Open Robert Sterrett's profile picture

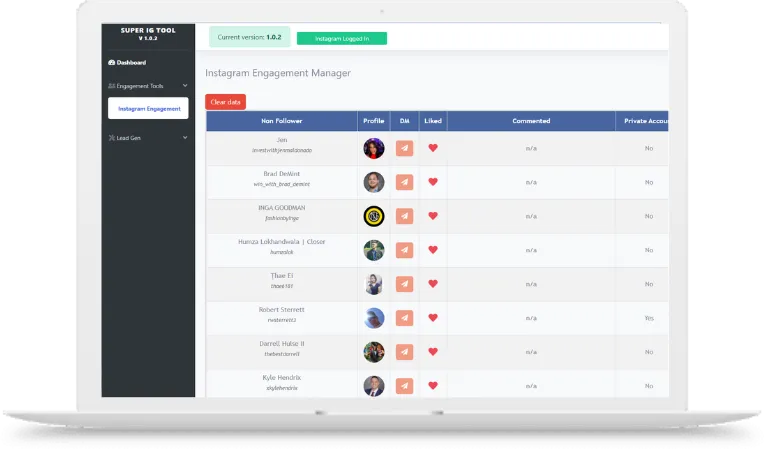(374, 318)
